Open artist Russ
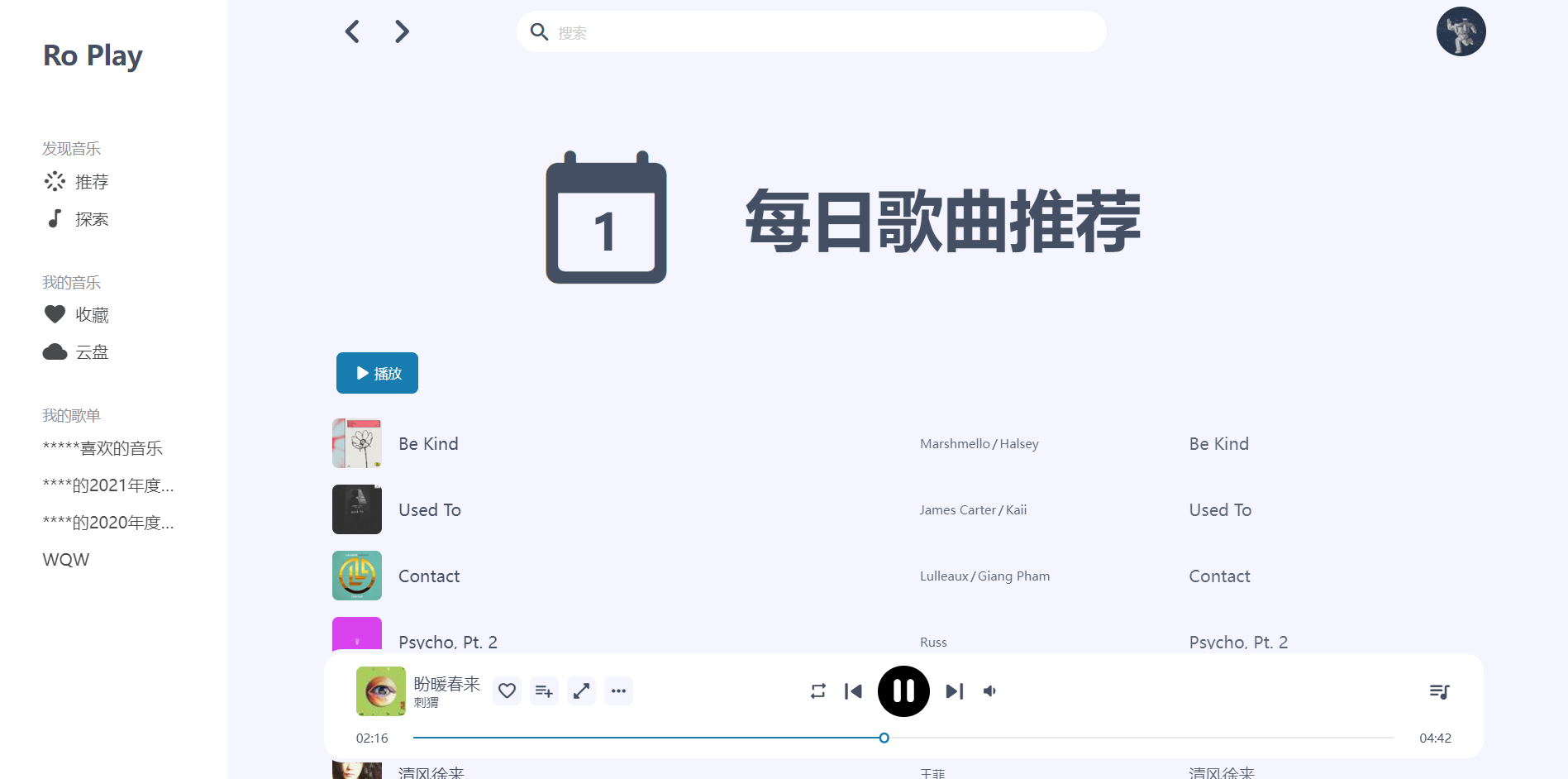Screen dimensions: 1568x779 pos(933,643)
